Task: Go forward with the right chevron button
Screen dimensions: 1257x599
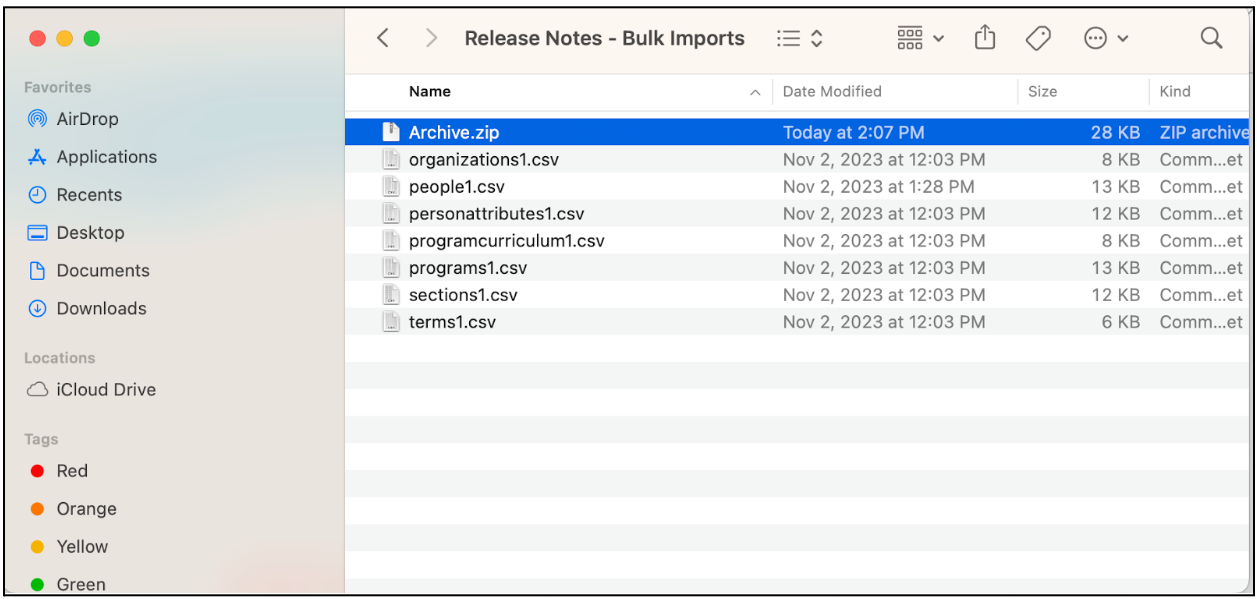Action: click(431, 38)
